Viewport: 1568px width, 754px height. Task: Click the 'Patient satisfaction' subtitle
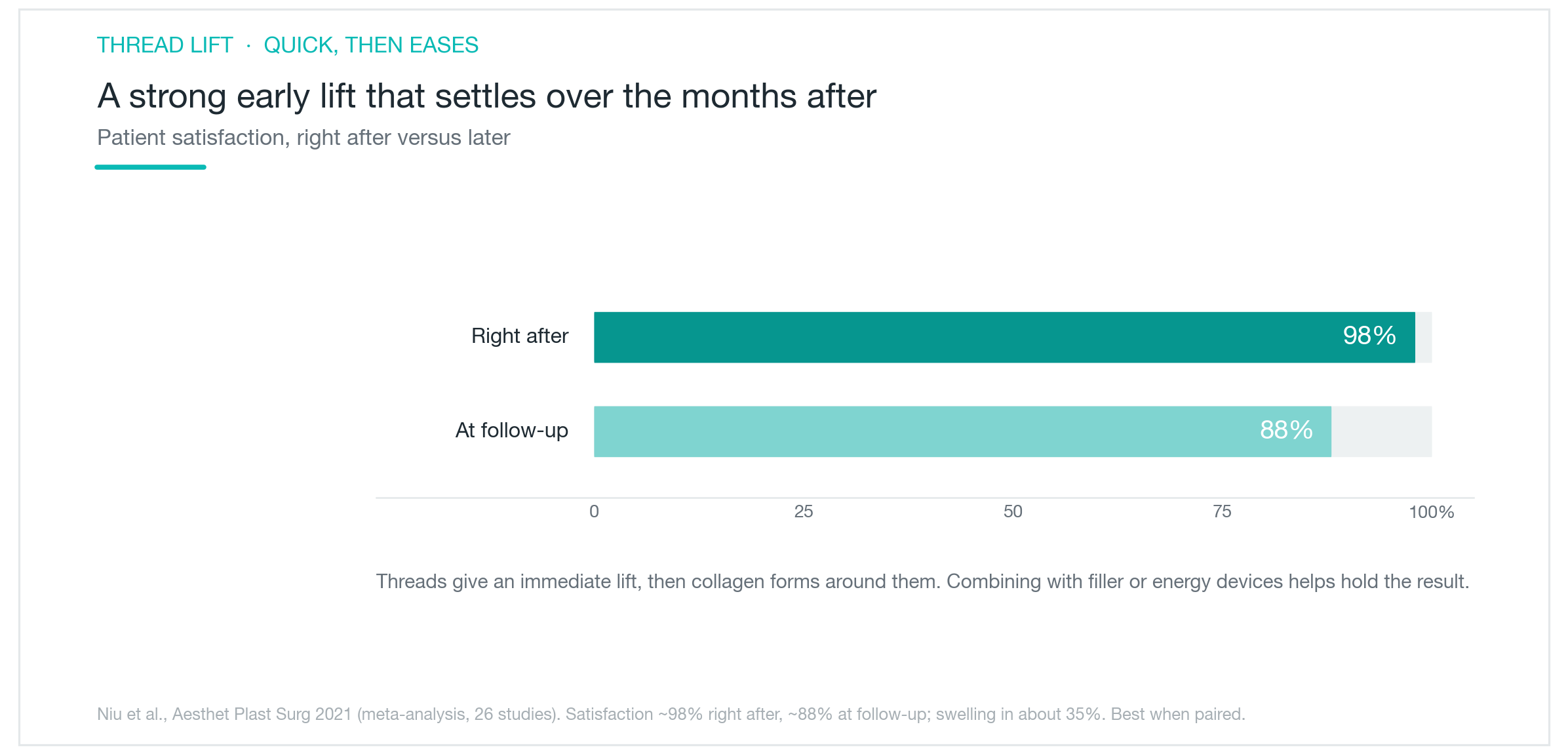pyautogui.click(x=304, y=138)
